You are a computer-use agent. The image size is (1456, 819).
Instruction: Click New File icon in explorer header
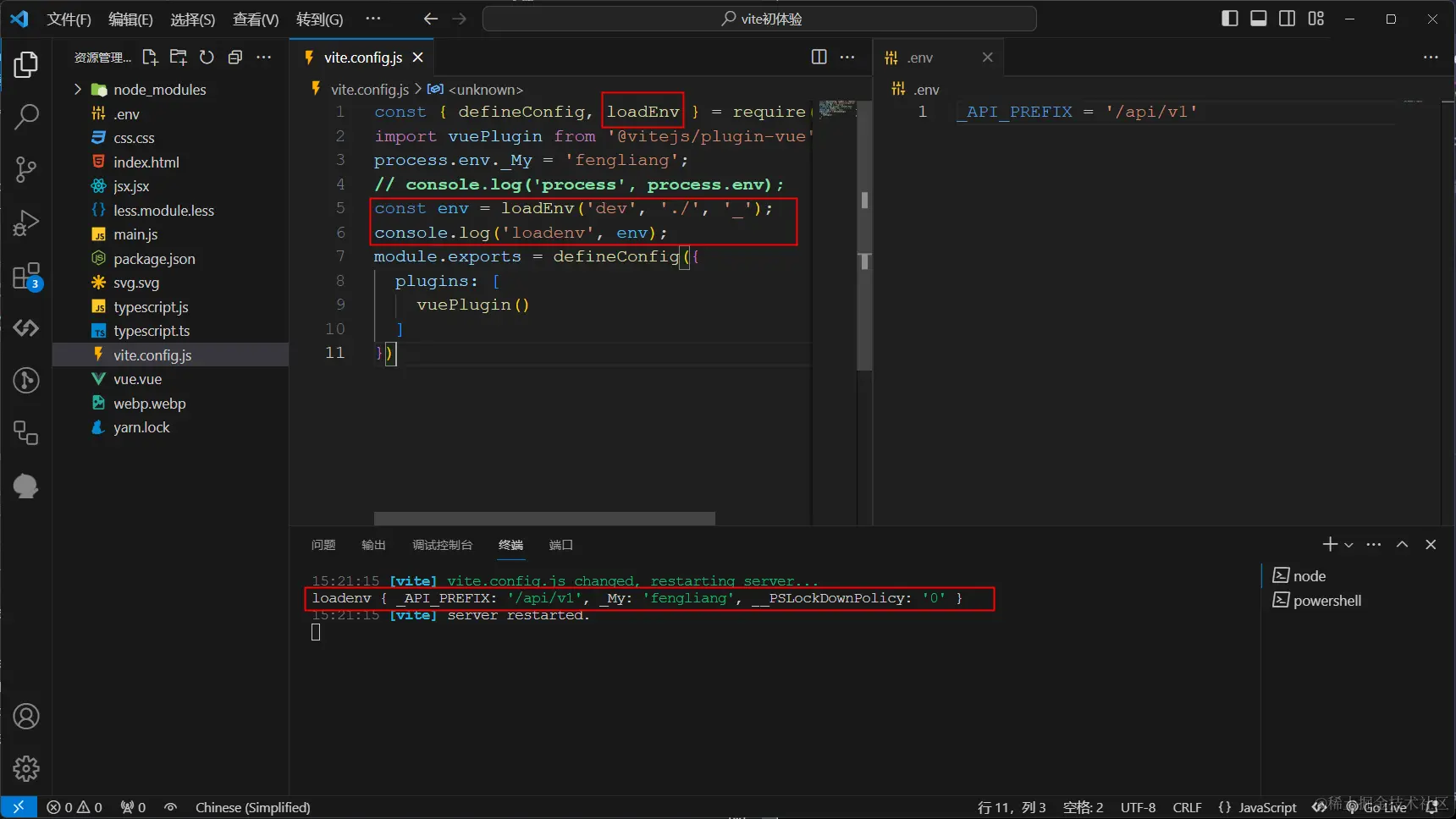[151, 57]
